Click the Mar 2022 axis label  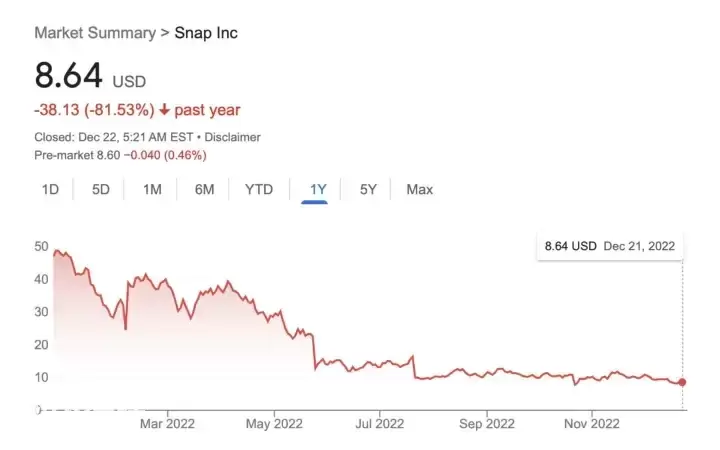coord(168,423)
